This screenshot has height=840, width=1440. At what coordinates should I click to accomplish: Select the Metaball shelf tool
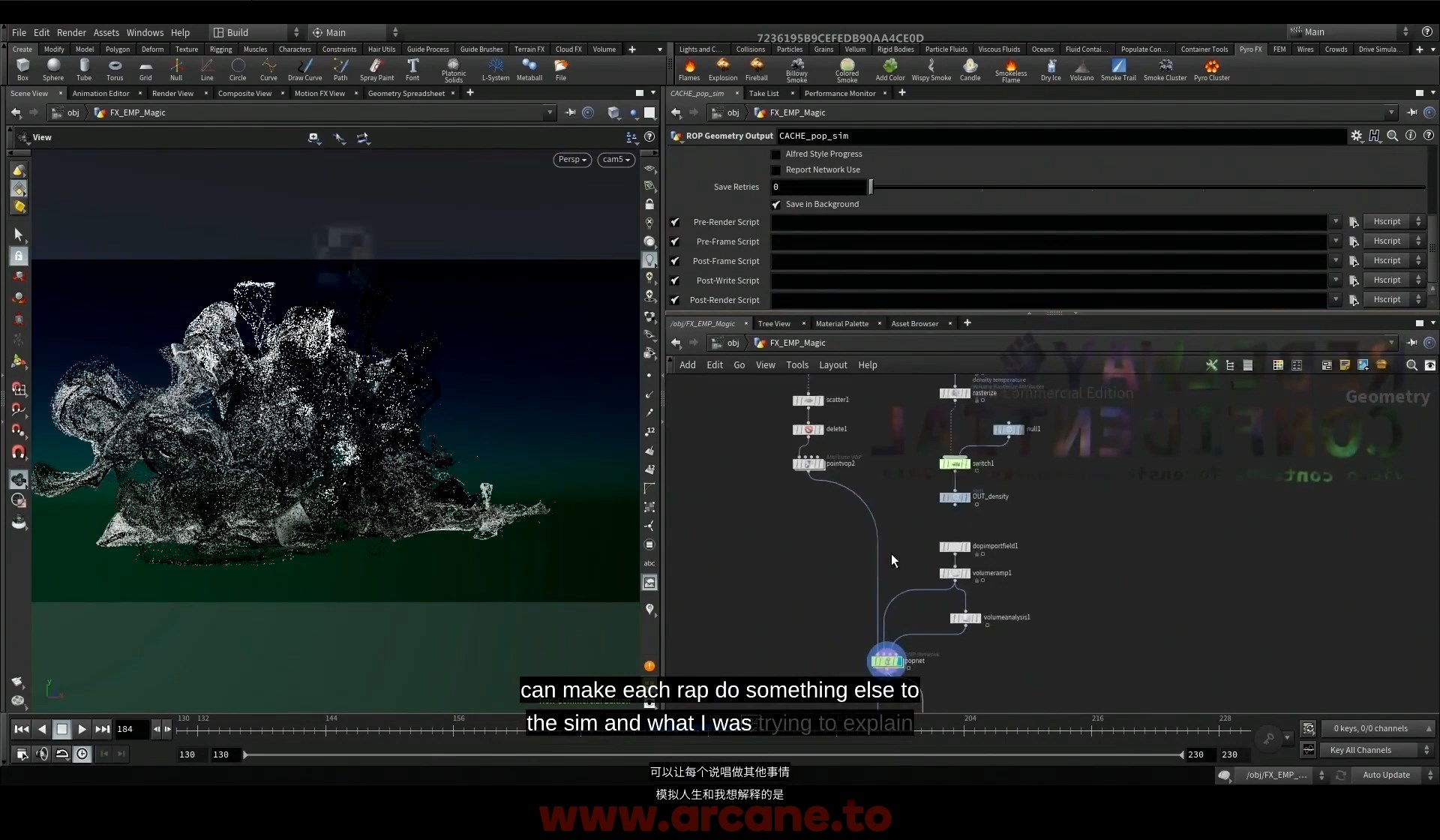pyautogui.click(x=529, y=69)
